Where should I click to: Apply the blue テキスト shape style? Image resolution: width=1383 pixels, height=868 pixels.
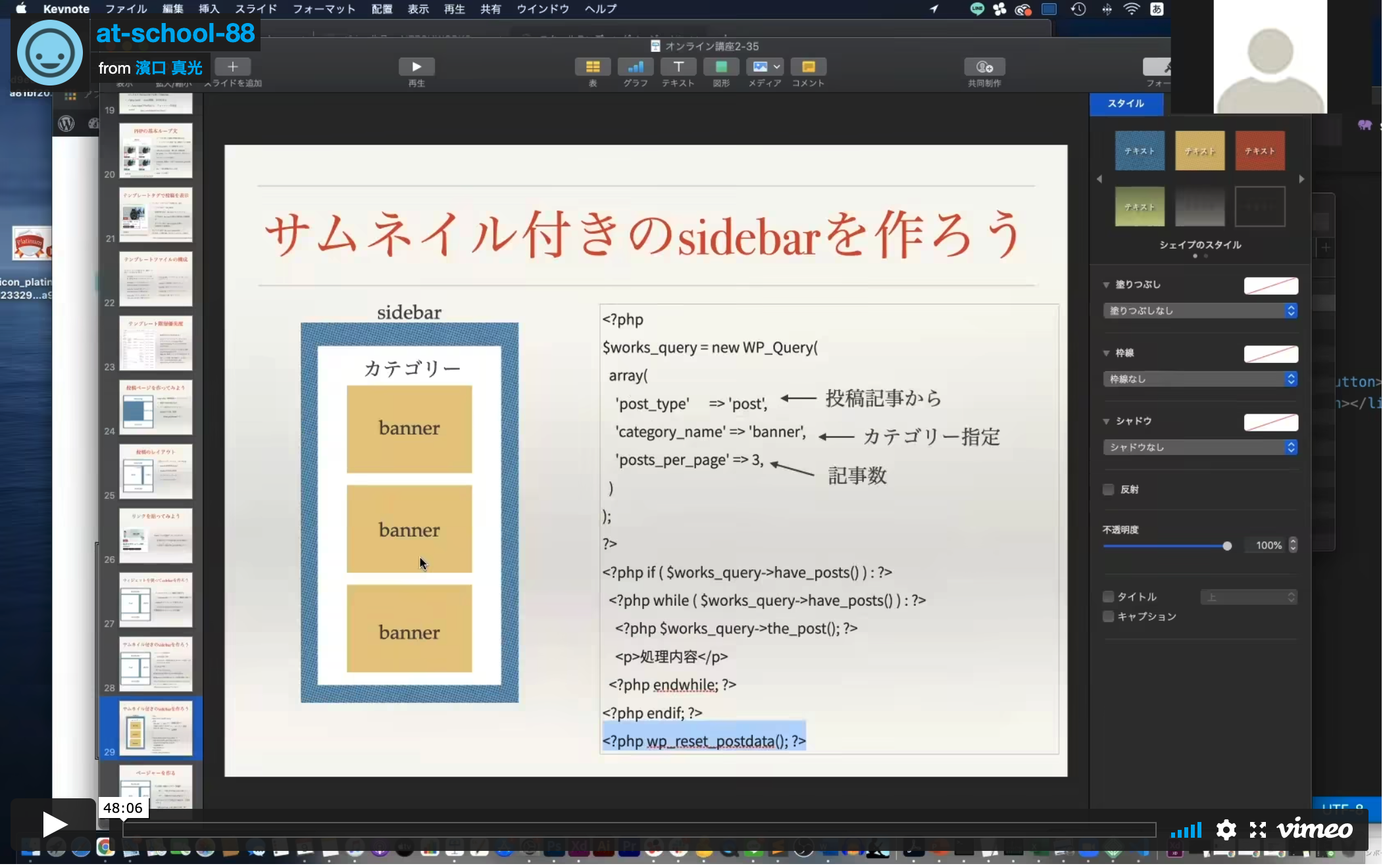click(1140, 151)
